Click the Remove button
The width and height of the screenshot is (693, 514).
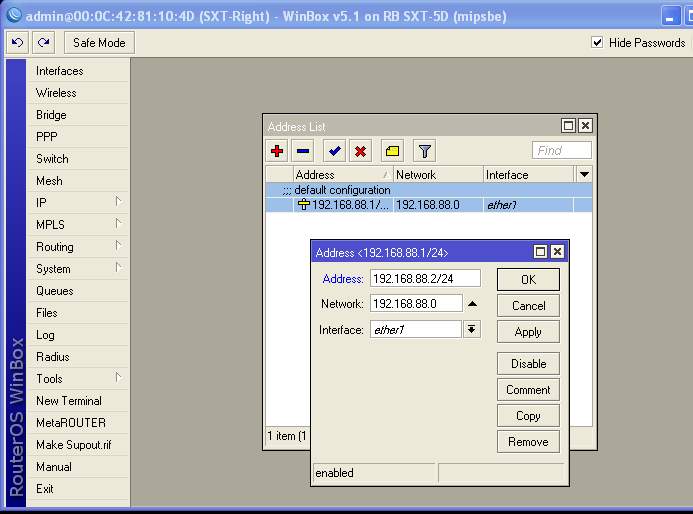click(x=528, y=442)
